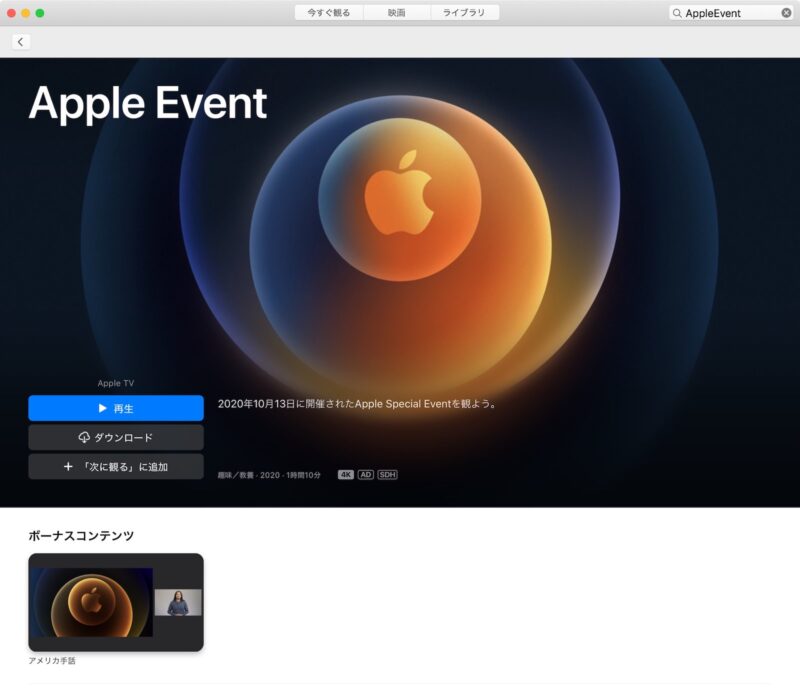Add Apple Event to 次に観る list

click(115, 467)
